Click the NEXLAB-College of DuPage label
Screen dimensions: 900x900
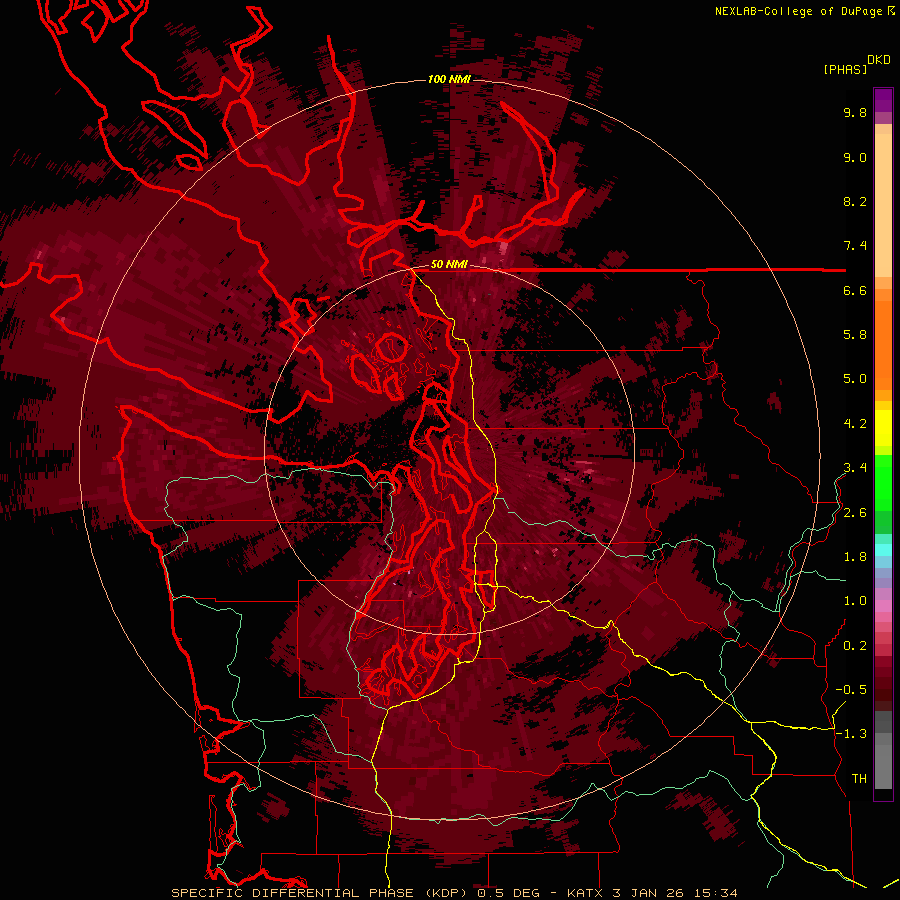(x=799, y=11)
